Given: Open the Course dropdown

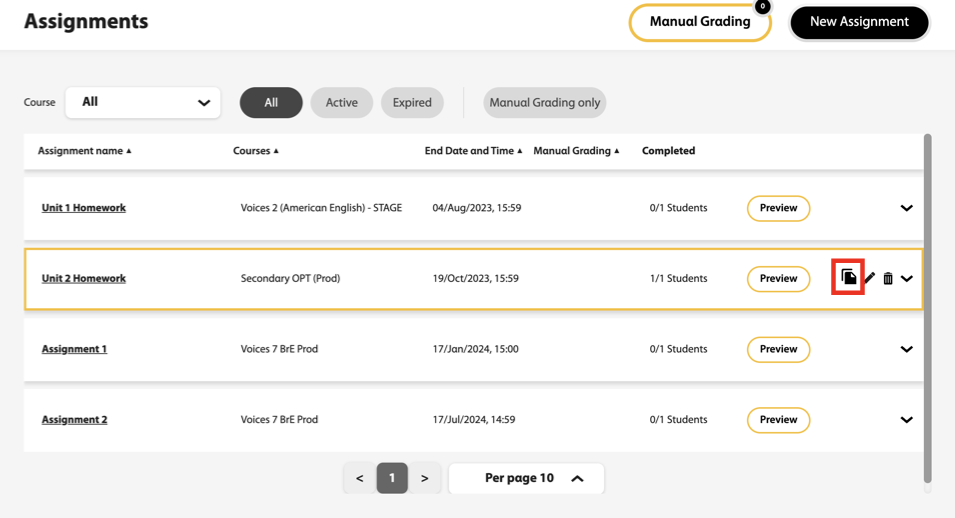Looking at the screenshot, I should point(143,102).
